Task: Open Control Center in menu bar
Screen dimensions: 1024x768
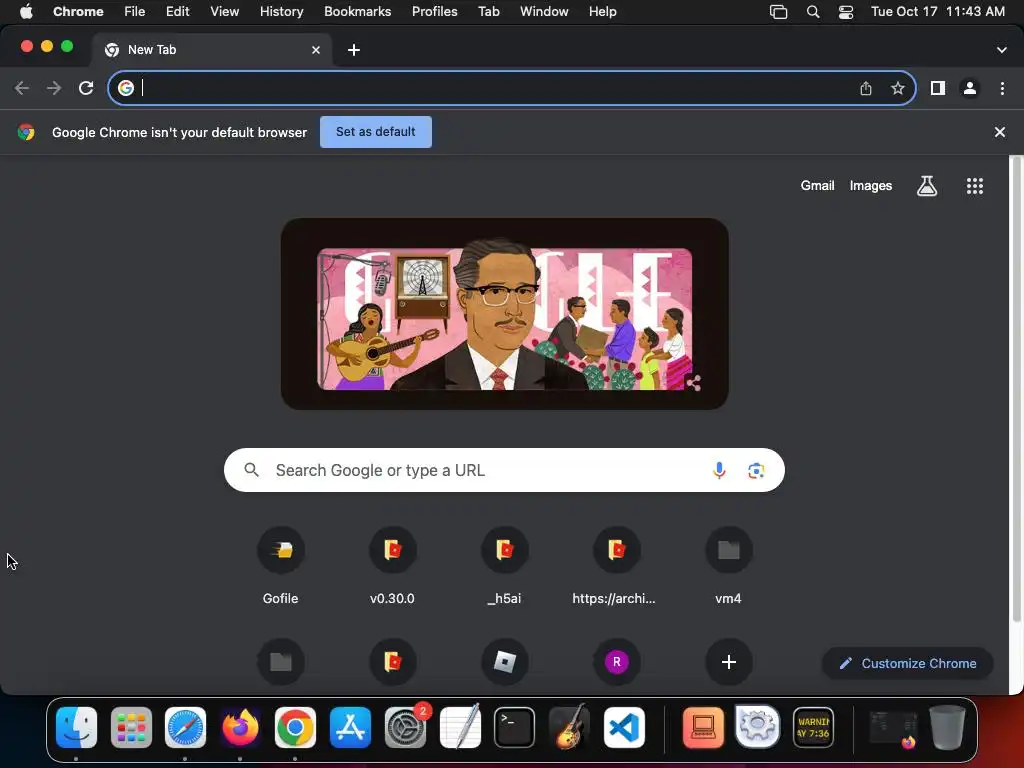Action: coord(846,12)
